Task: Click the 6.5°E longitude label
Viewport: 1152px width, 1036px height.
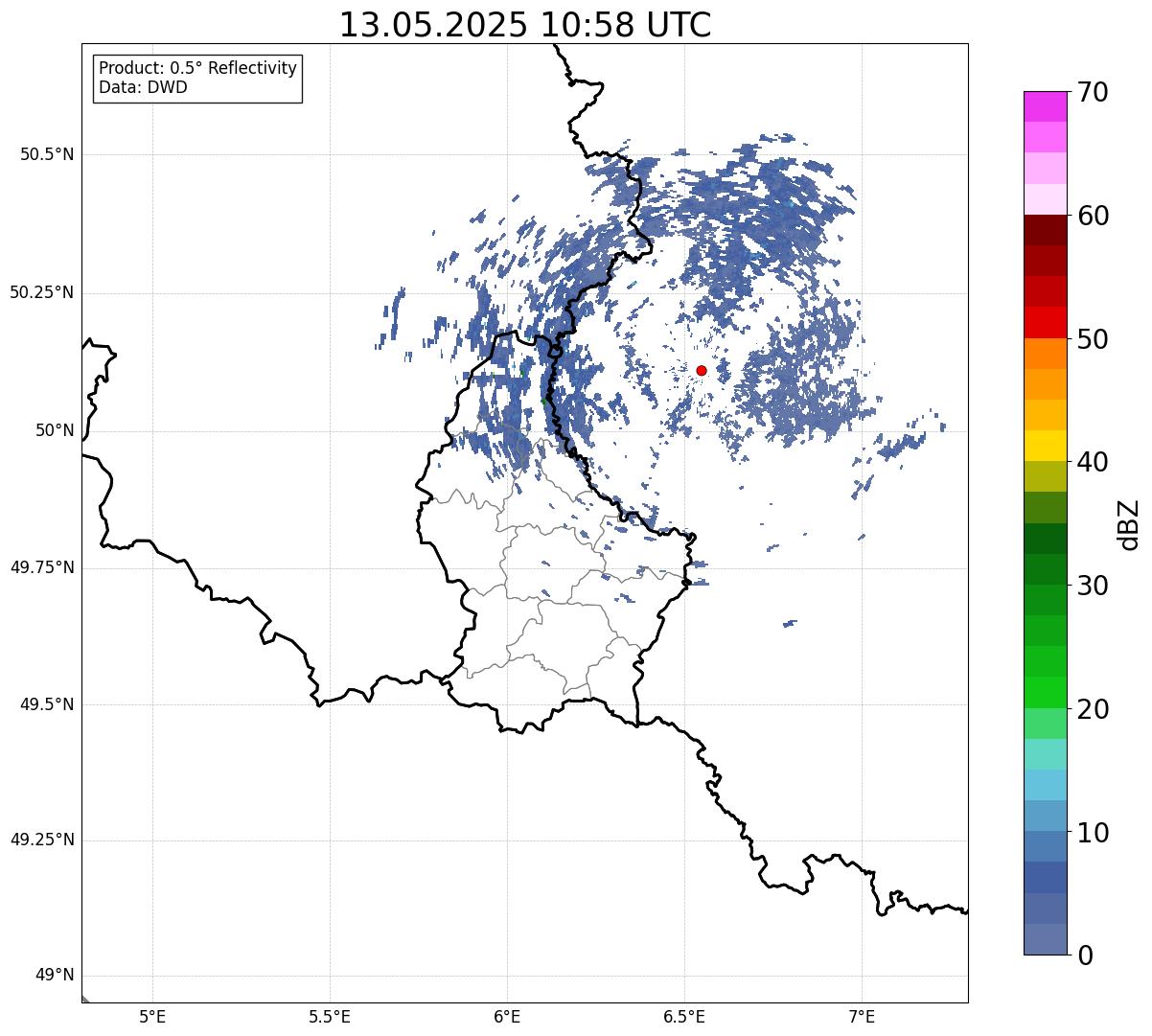Action: pyautogui.click(x=684, y=1017)
